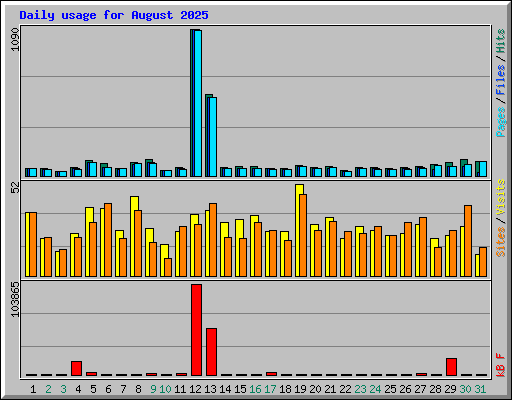Click the orange visits bar for day 1
The height and width of the screenshot is (400, 512).
click(x=33, y=244)
